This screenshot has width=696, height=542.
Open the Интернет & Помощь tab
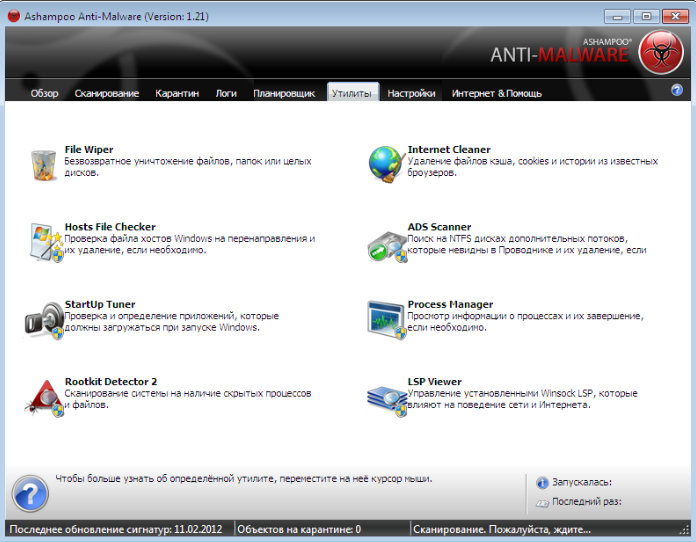[x=497, y=93]
